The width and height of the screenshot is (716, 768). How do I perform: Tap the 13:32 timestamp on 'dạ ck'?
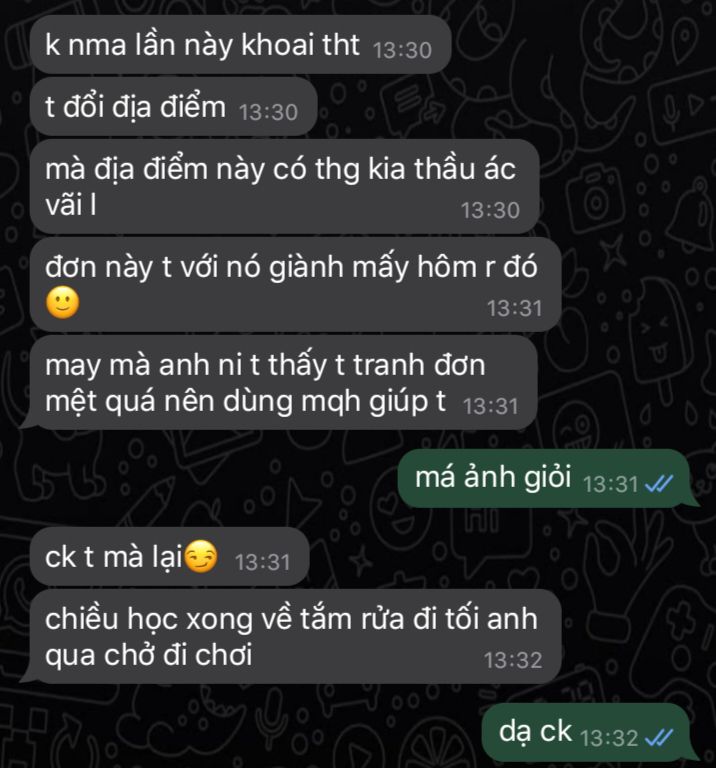click(x=609, y=738)
